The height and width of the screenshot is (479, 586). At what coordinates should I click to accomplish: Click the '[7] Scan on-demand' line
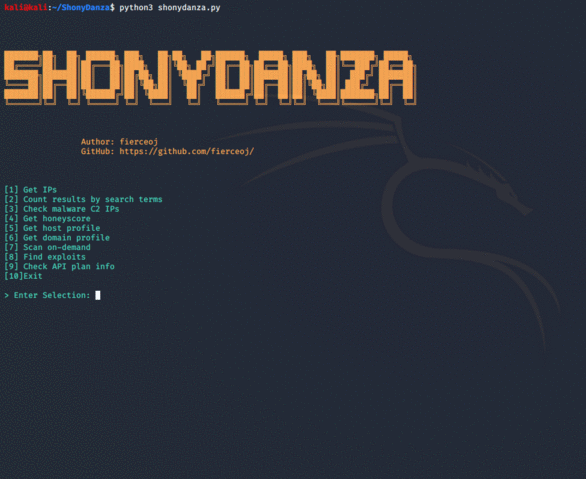47,247
